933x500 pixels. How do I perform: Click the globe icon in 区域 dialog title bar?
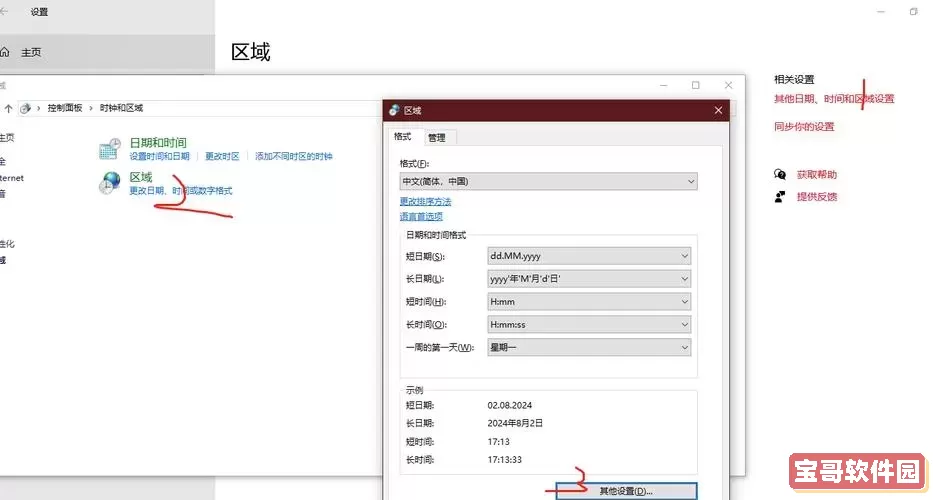coord(394,111)
